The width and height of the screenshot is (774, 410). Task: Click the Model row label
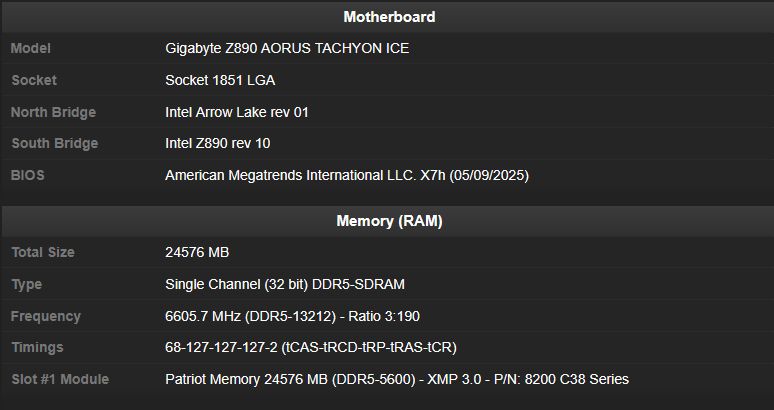[31, 48]
